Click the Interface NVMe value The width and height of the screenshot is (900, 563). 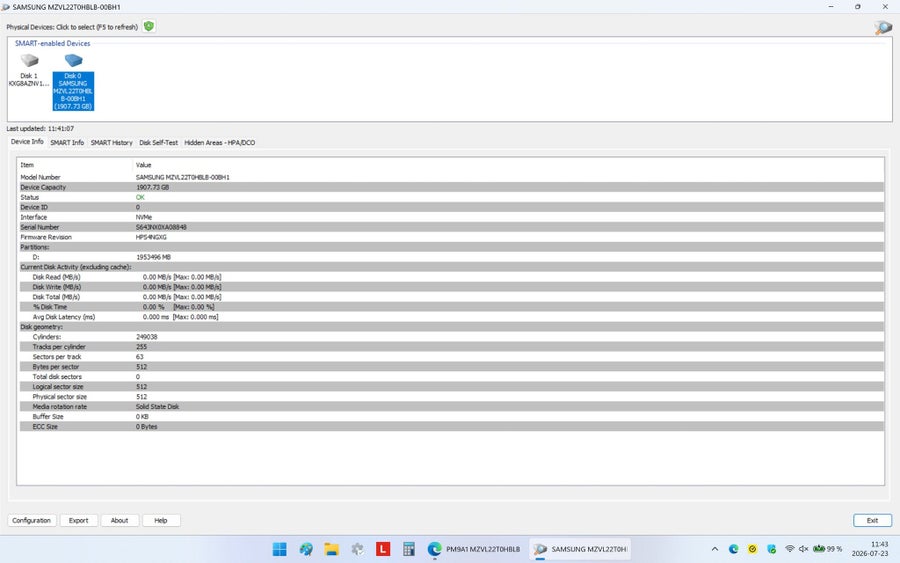click(143, 217)
